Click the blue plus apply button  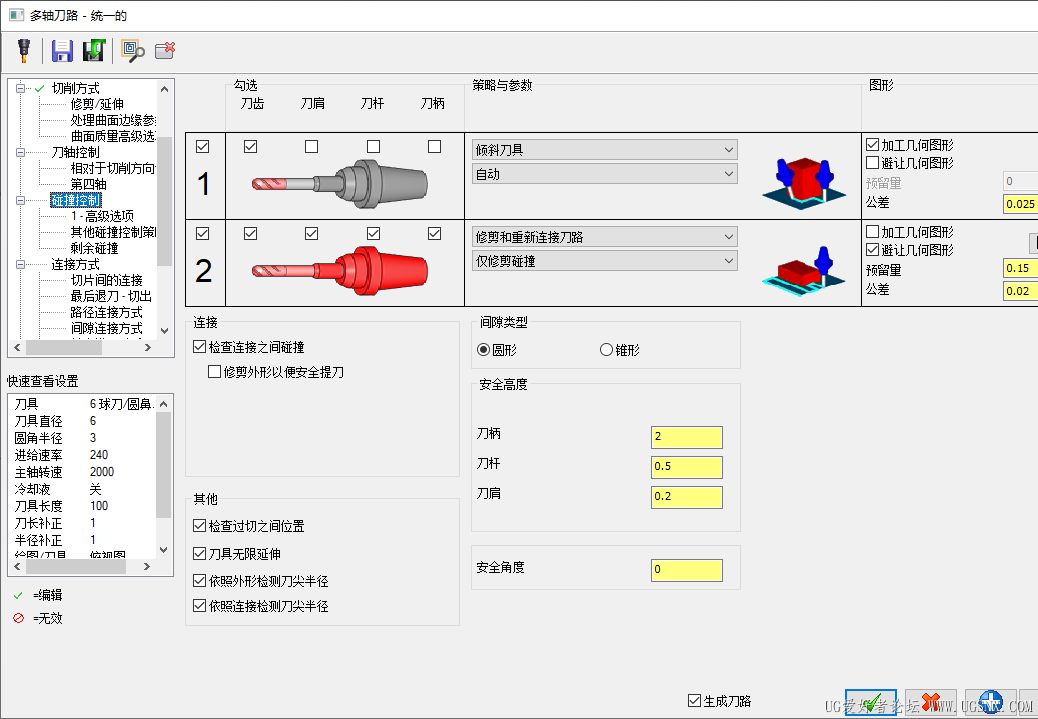coord(990,702)
